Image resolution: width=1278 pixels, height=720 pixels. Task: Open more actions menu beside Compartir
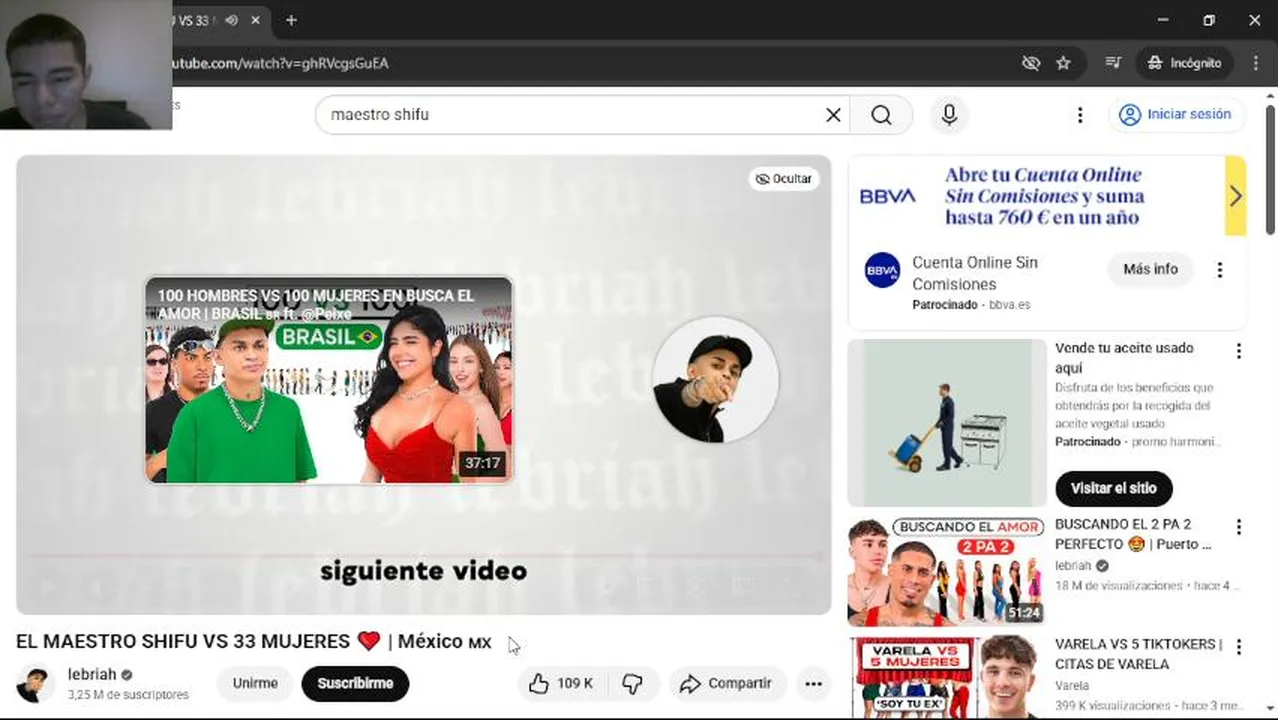(813, 684)
